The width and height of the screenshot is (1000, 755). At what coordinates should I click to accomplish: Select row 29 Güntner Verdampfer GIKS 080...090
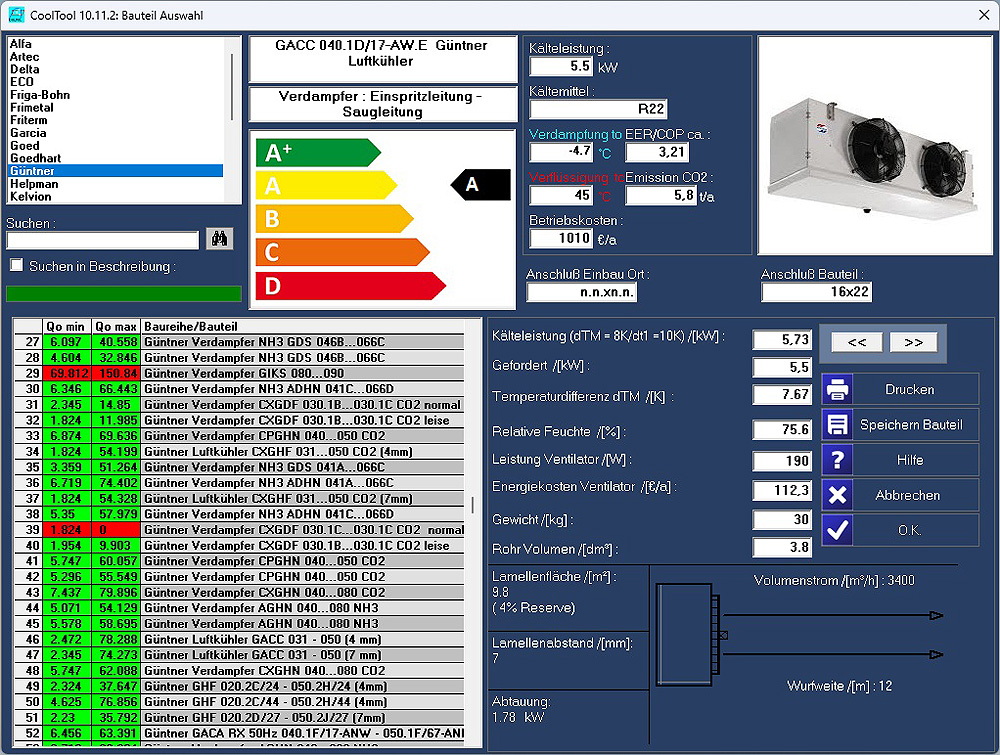click(240, 374)
